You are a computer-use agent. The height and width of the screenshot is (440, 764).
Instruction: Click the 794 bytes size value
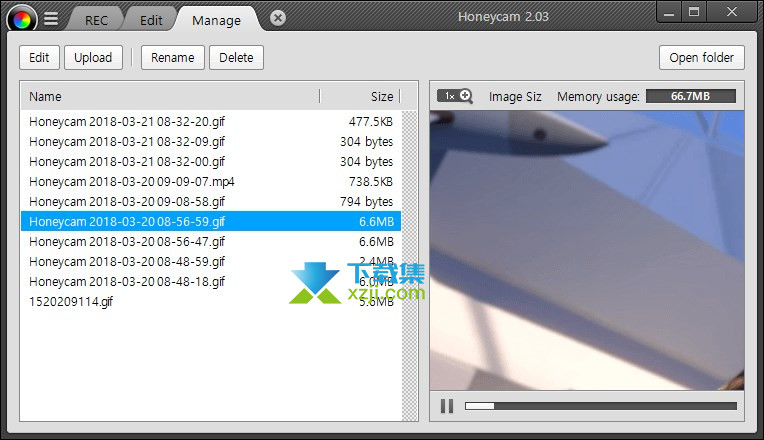366,202
